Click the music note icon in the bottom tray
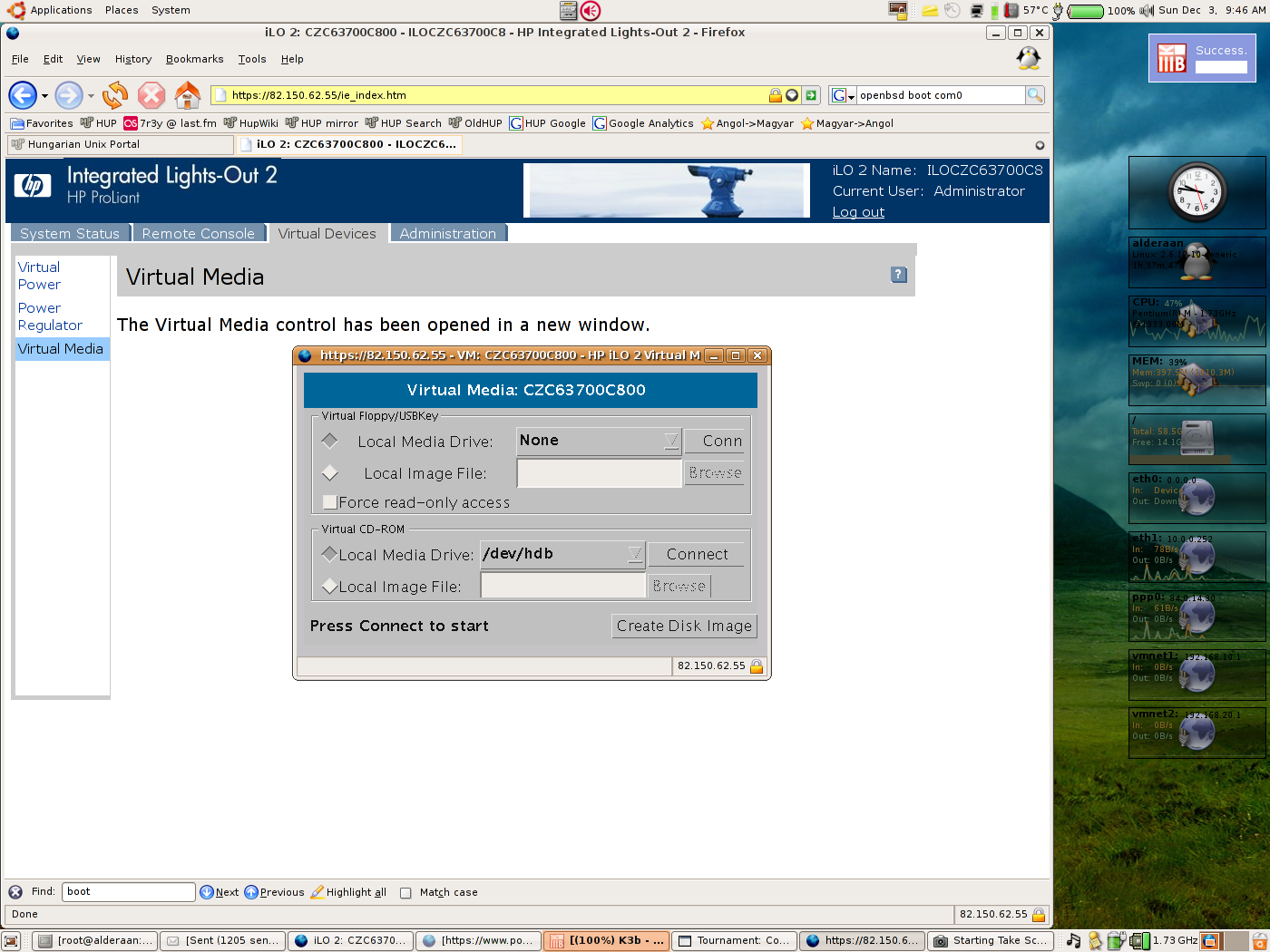 1074,941
